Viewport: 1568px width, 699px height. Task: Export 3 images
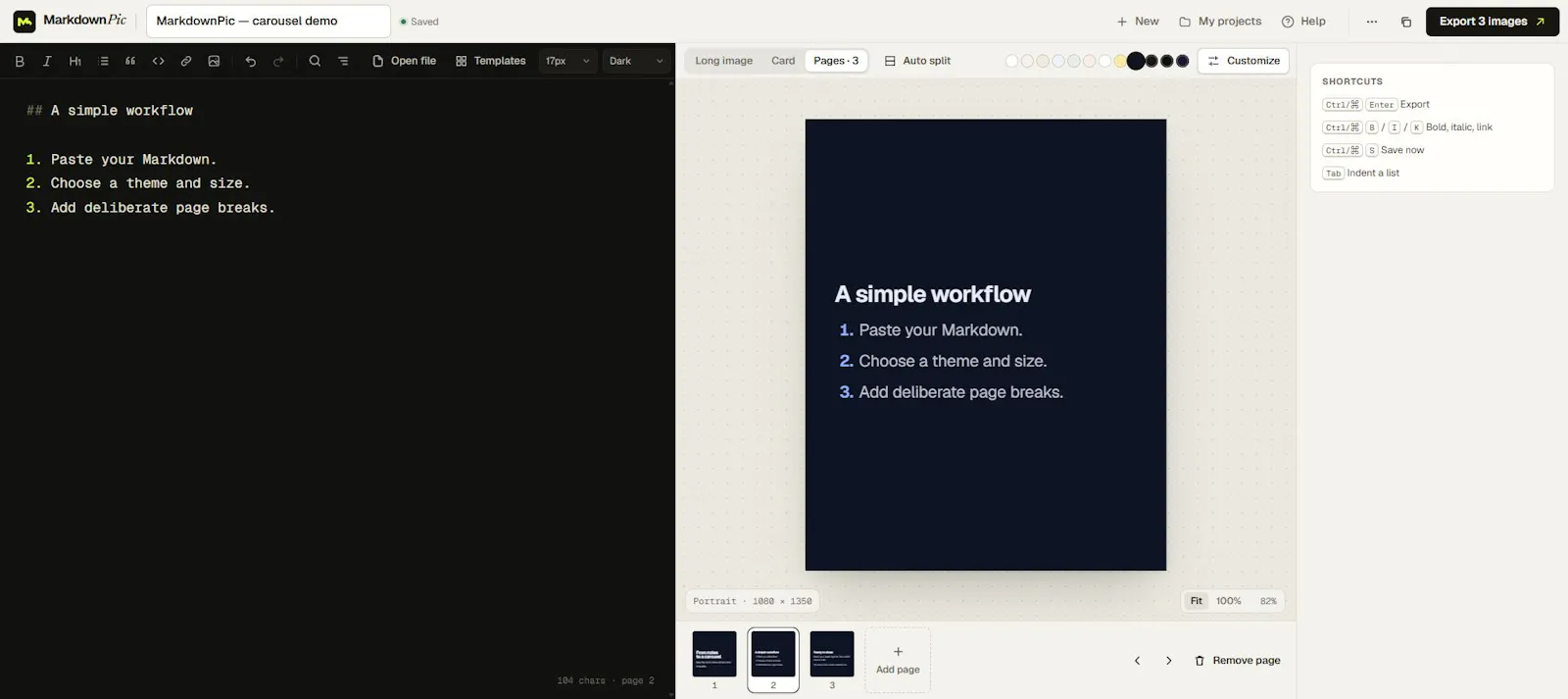coord(1493,22)
